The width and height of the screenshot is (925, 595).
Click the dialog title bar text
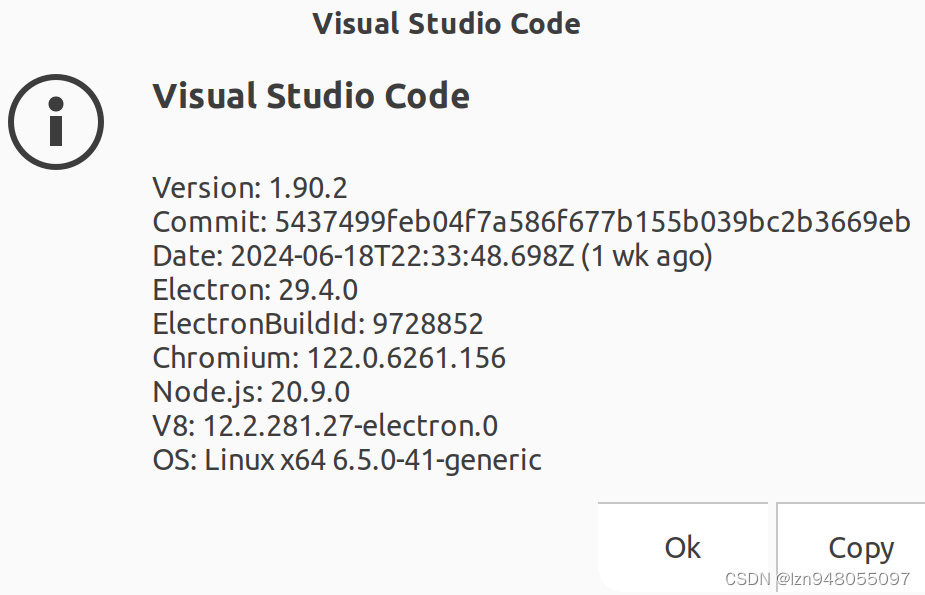(447, 23)
